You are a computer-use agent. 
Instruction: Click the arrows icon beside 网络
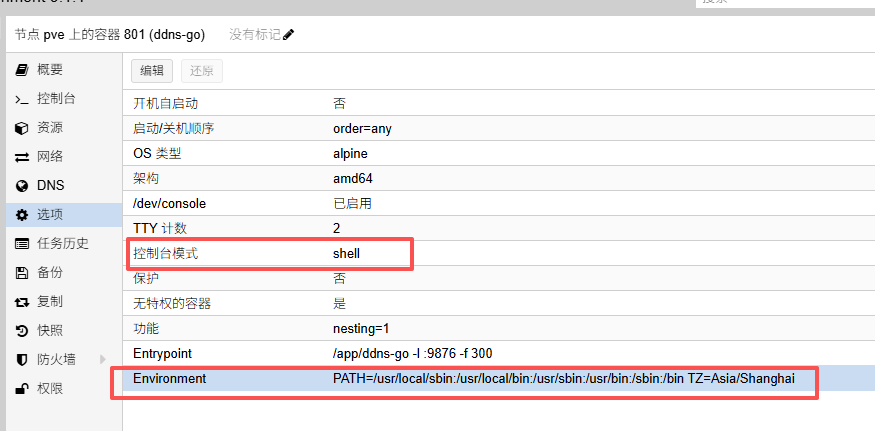coord(21,157)
